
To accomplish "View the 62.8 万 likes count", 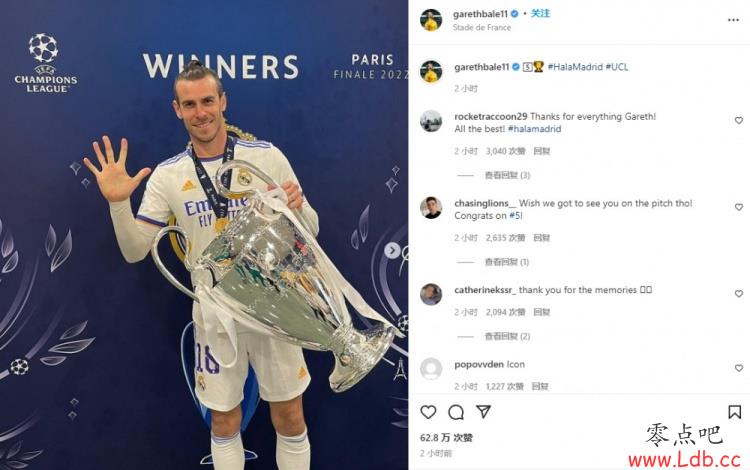I will coord(446,437).
